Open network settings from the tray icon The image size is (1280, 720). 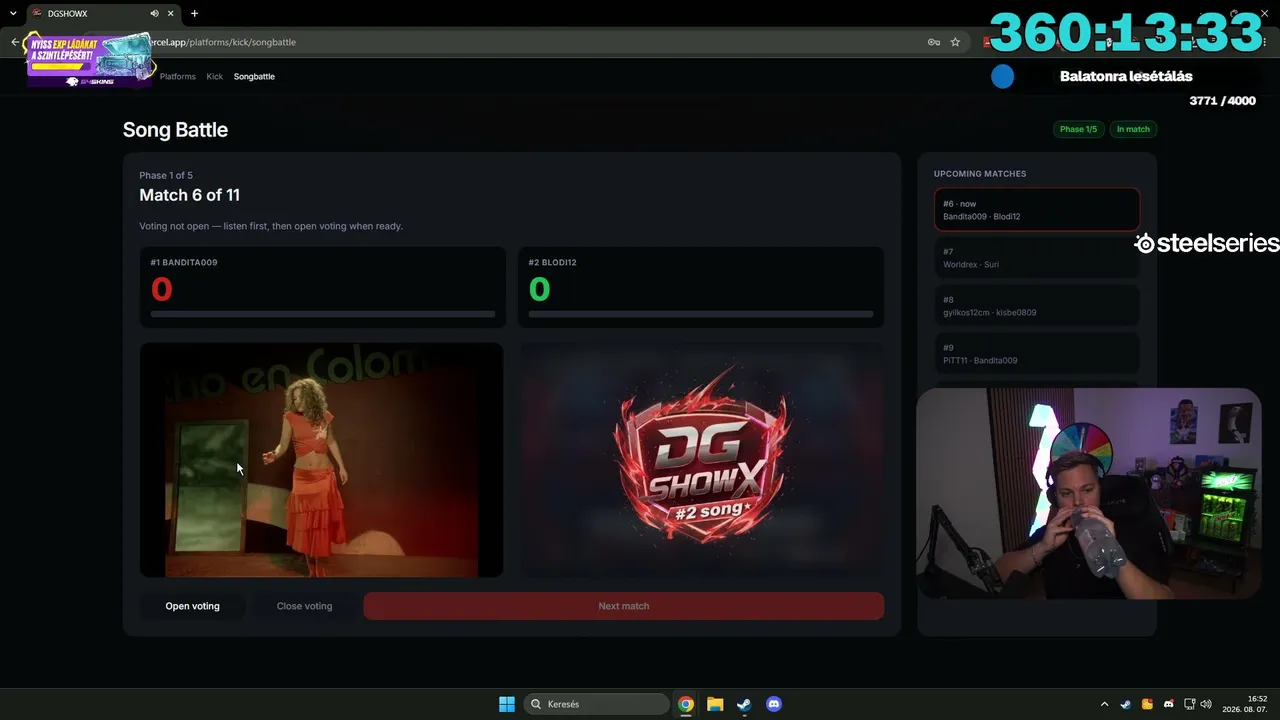tap(1190, 704)
